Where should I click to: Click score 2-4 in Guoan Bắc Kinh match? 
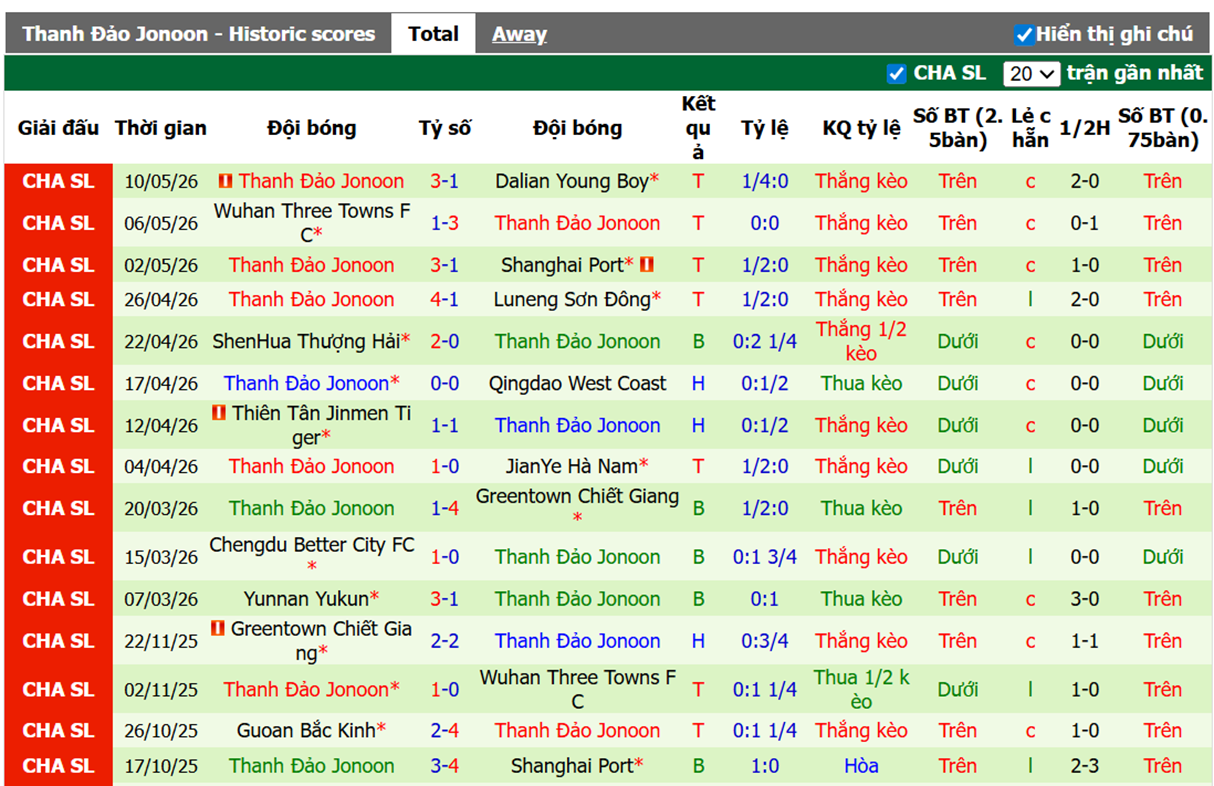click(x=445, y=731)
